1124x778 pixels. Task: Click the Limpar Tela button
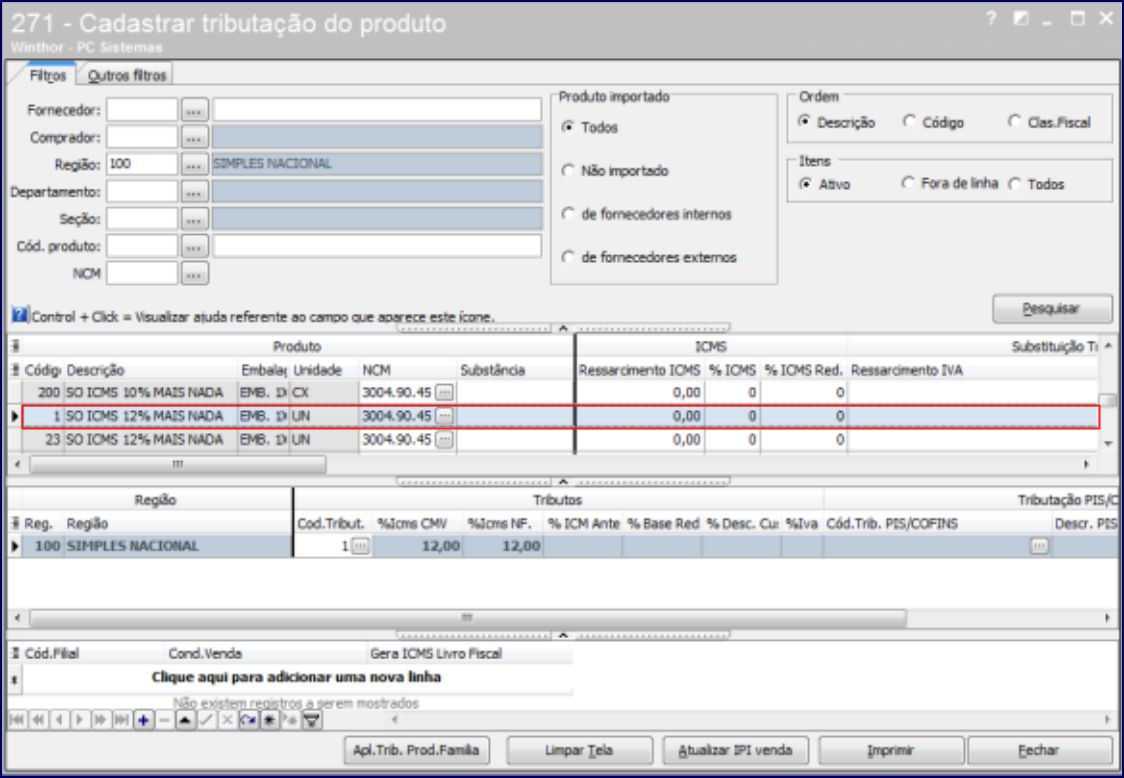click(578, 750)
